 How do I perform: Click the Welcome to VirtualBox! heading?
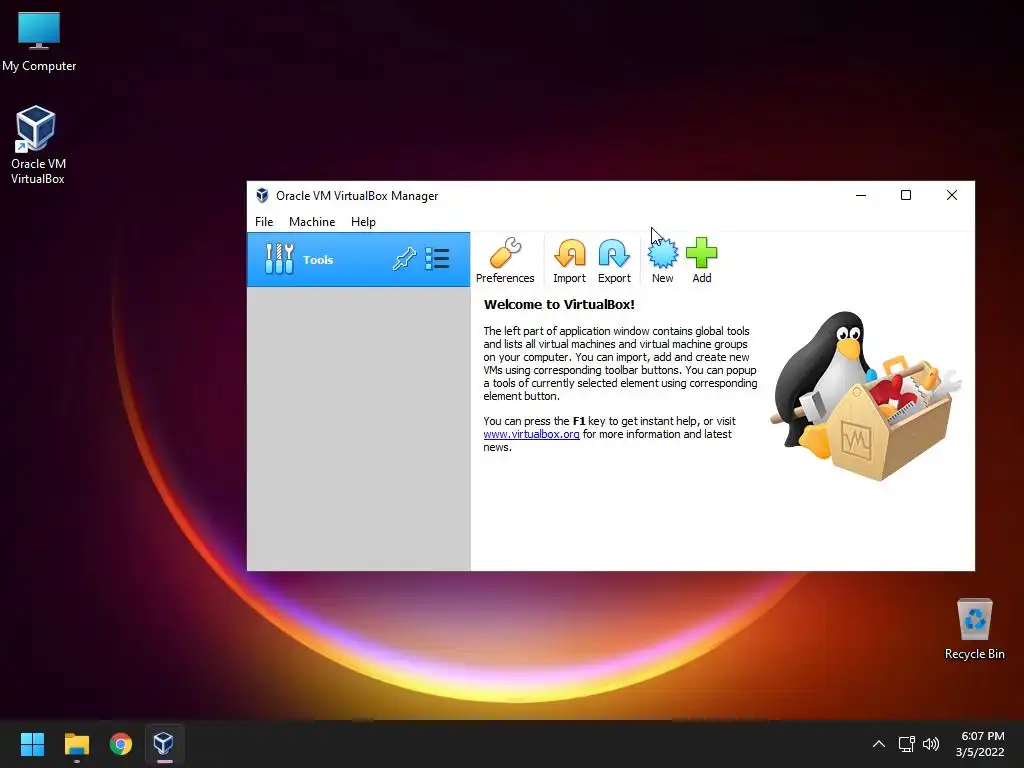click(559, 304)
